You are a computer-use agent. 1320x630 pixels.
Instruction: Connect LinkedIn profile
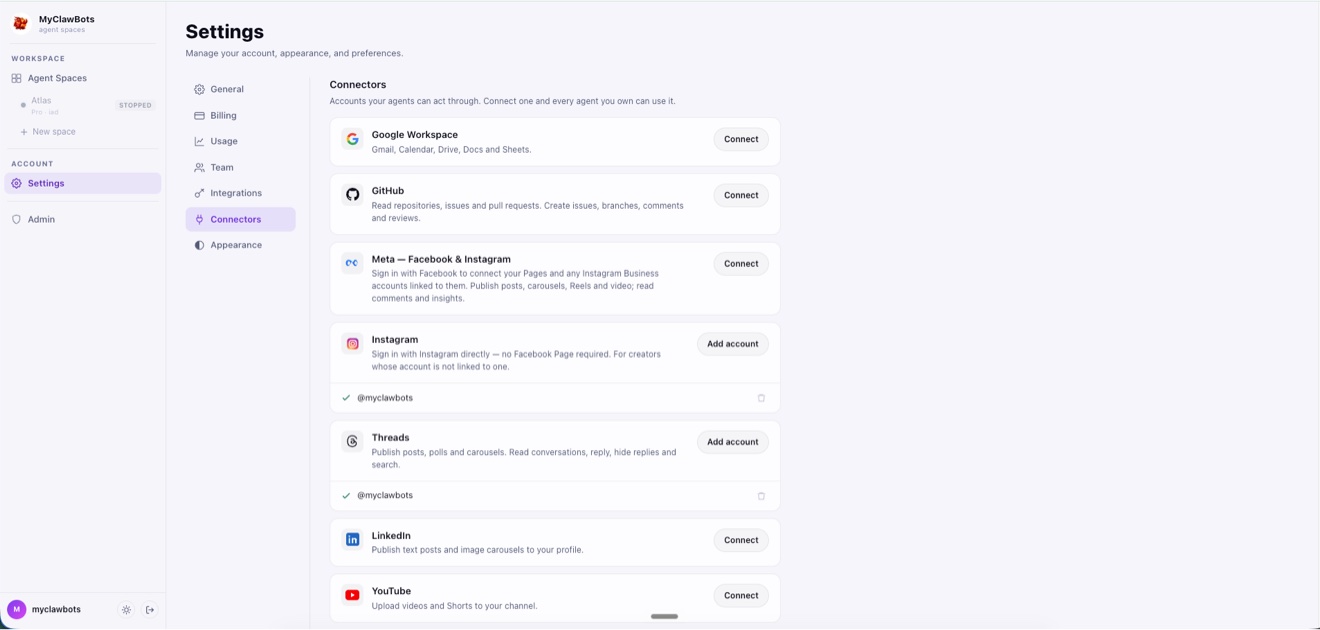point(741,540)
